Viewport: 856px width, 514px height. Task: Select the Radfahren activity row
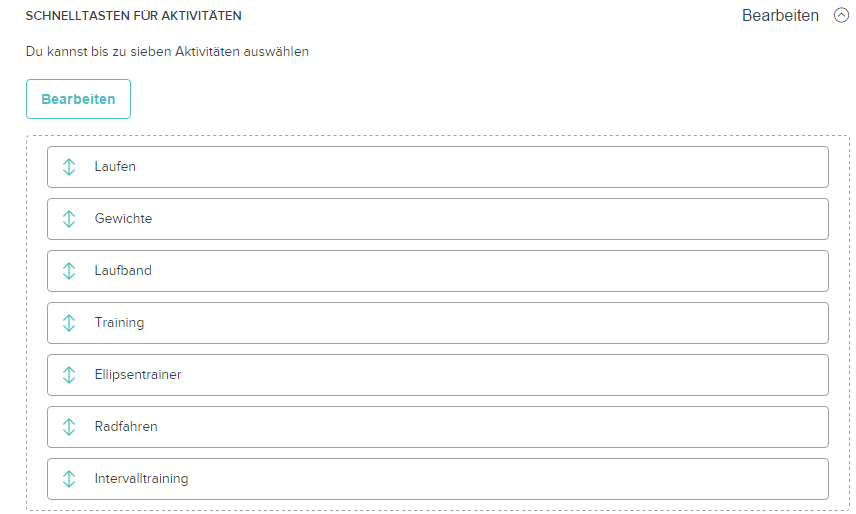pyautogui.click(x=438, y=427)
